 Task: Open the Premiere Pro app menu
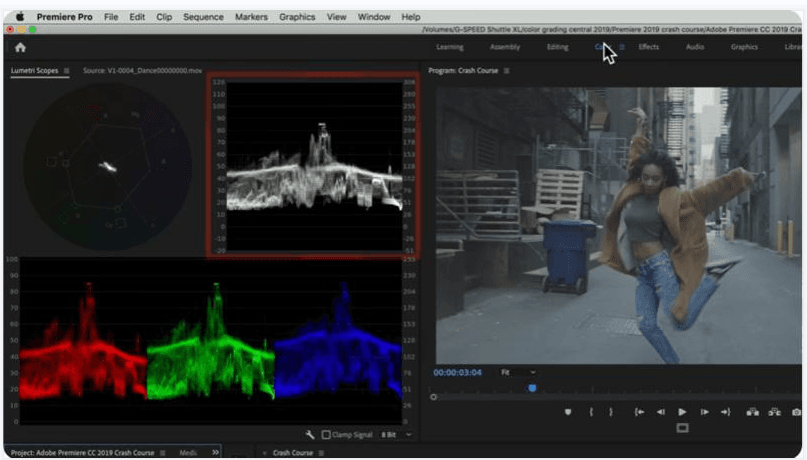pos(64,17)
